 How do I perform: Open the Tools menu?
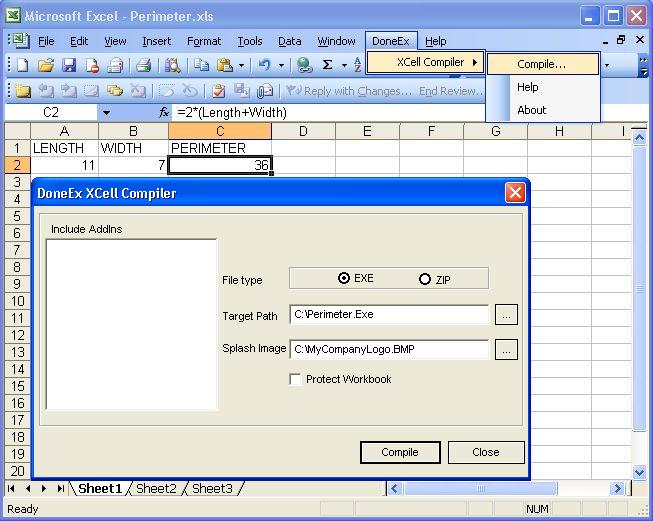(250, 41)
